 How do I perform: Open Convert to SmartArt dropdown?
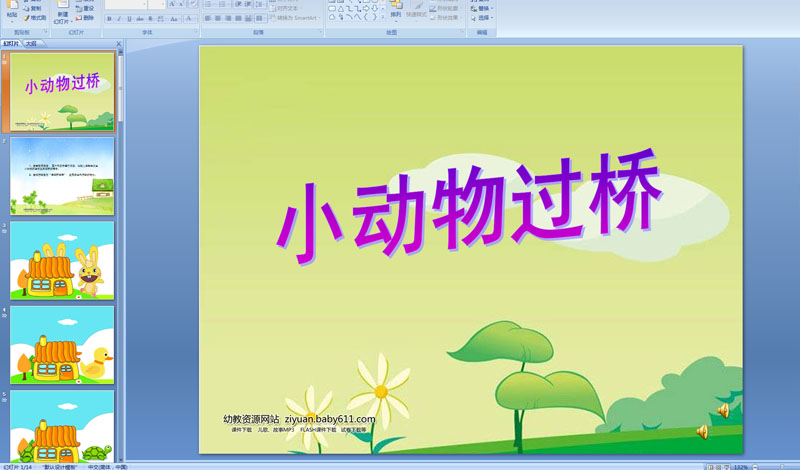pos(295,18)
